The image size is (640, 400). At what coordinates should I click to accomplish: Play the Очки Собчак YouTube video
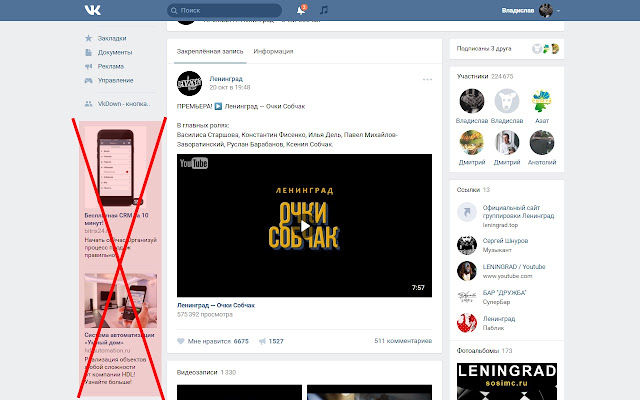306,224
